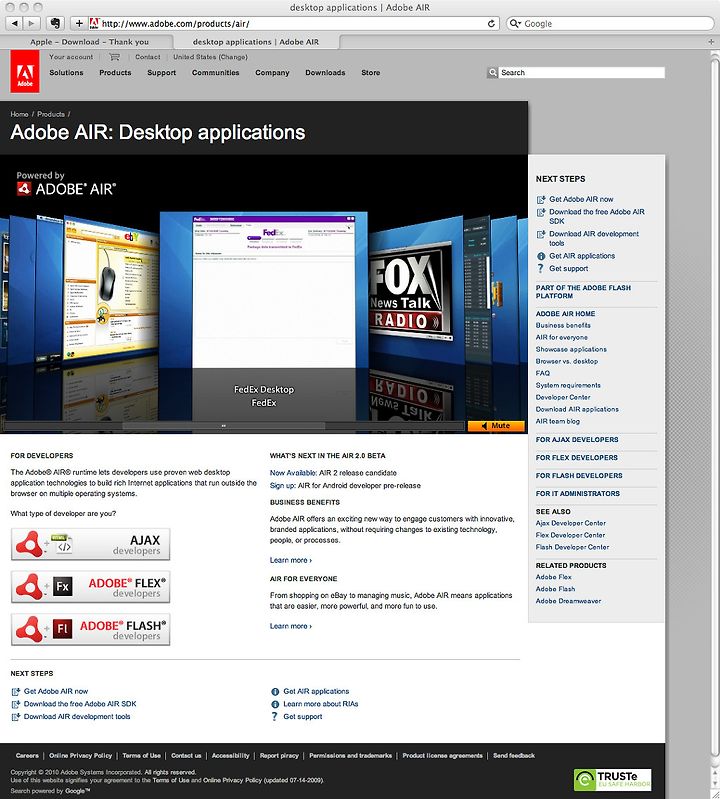Image resolution: width=720 pixels, height=799 pixels.
Task: Click the Home breadcrumb link
Action: click(19, 114)
